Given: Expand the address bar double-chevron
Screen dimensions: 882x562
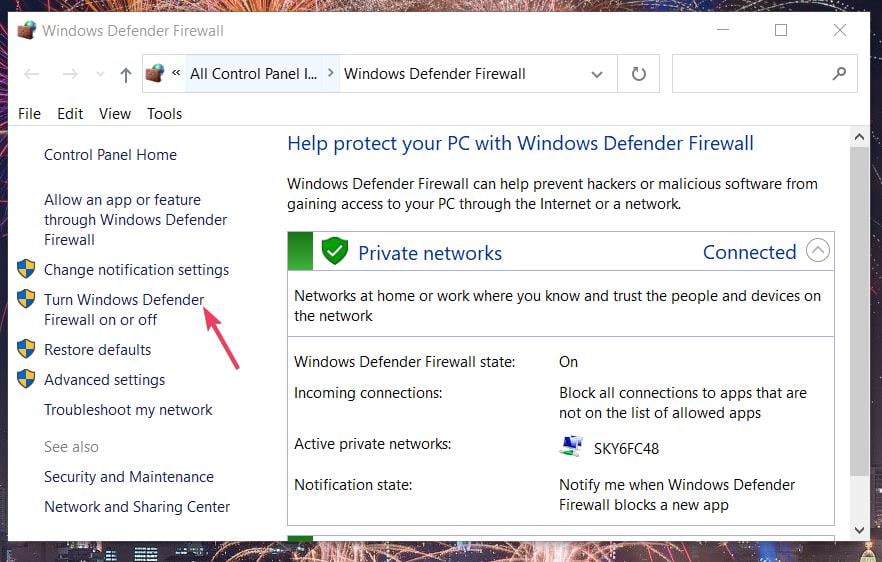Looking at the screenshot, I should coord(176,73).
